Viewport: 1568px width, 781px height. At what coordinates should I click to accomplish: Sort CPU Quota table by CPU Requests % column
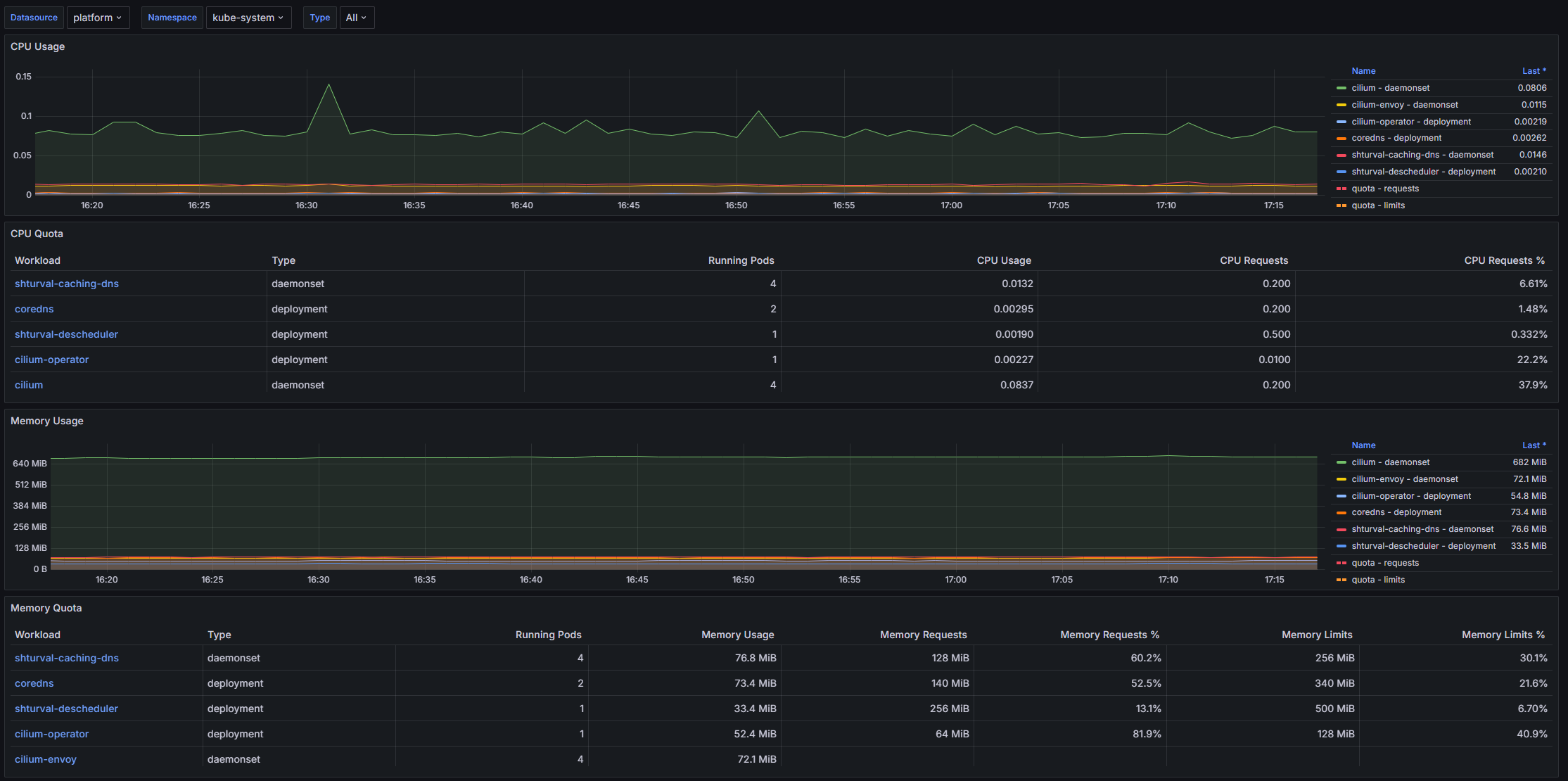(x=1504, y=260)
